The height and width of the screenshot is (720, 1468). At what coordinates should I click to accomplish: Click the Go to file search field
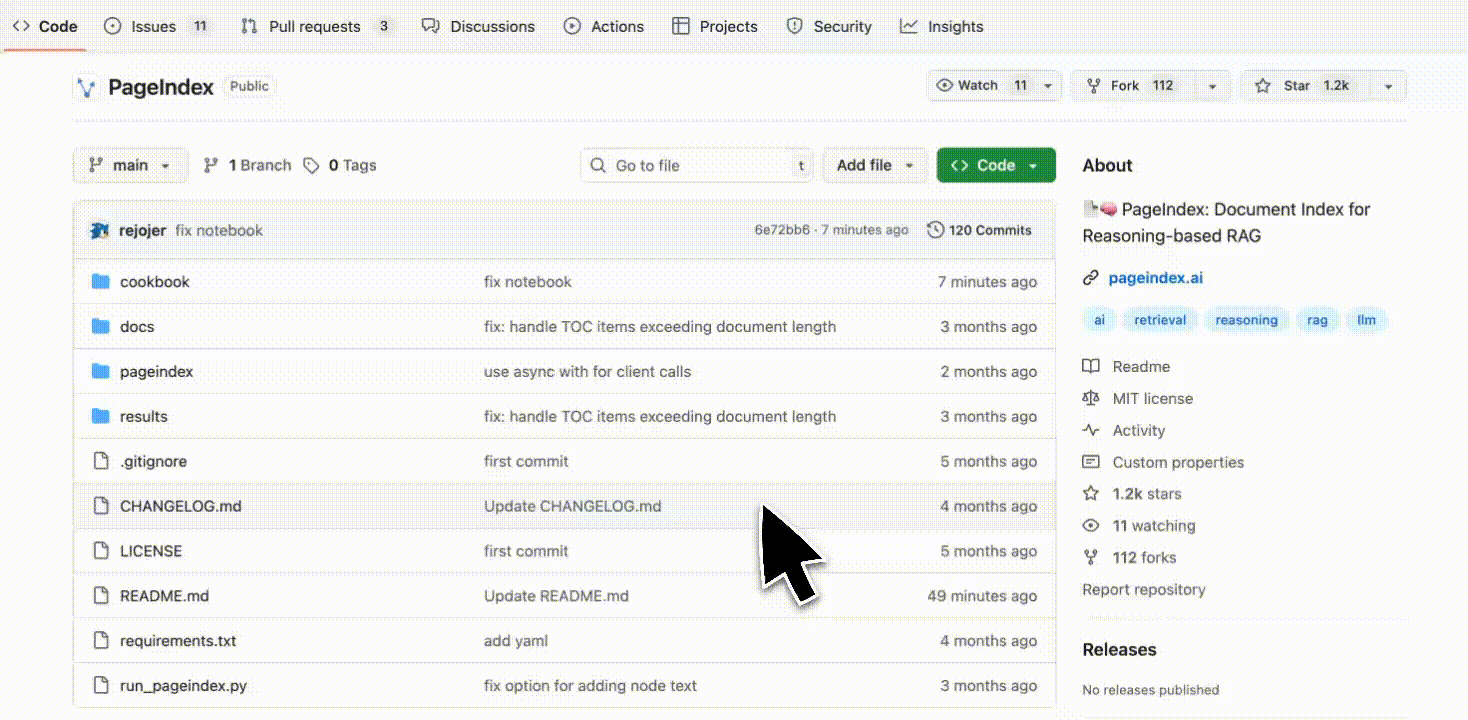697,166
